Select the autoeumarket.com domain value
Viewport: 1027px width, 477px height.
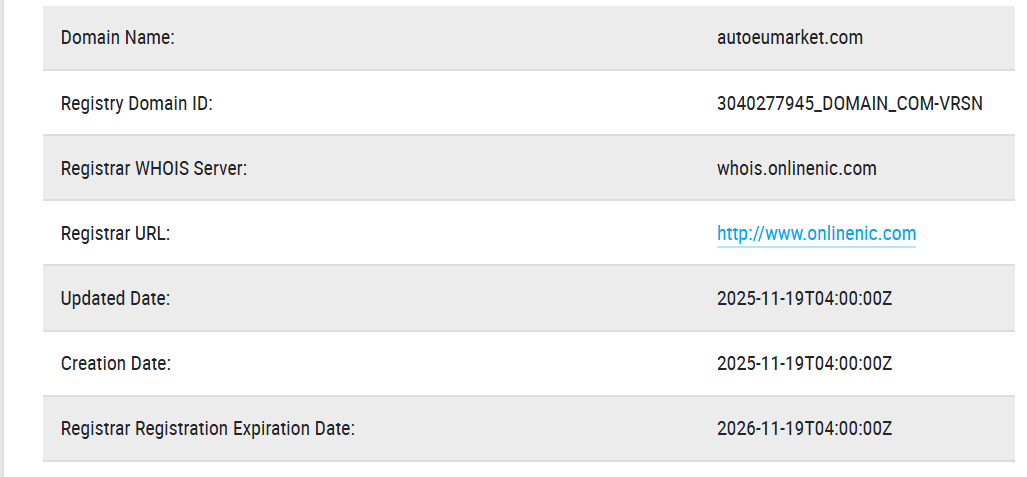point(790,38)
